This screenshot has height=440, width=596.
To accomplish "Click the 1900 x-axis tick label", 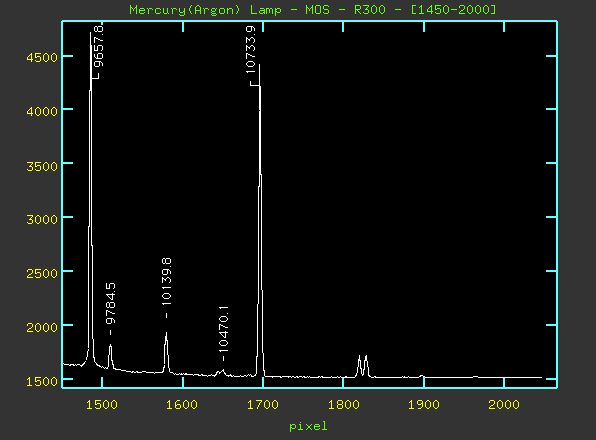I will [x=423, y=405].
